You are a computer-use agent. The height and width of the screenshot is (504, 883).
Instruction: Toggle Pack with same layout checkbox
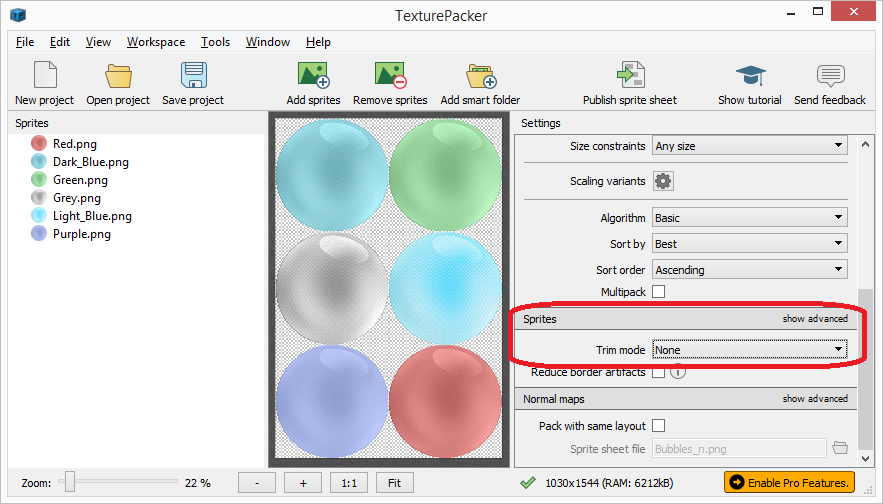[x=658, y=426]
